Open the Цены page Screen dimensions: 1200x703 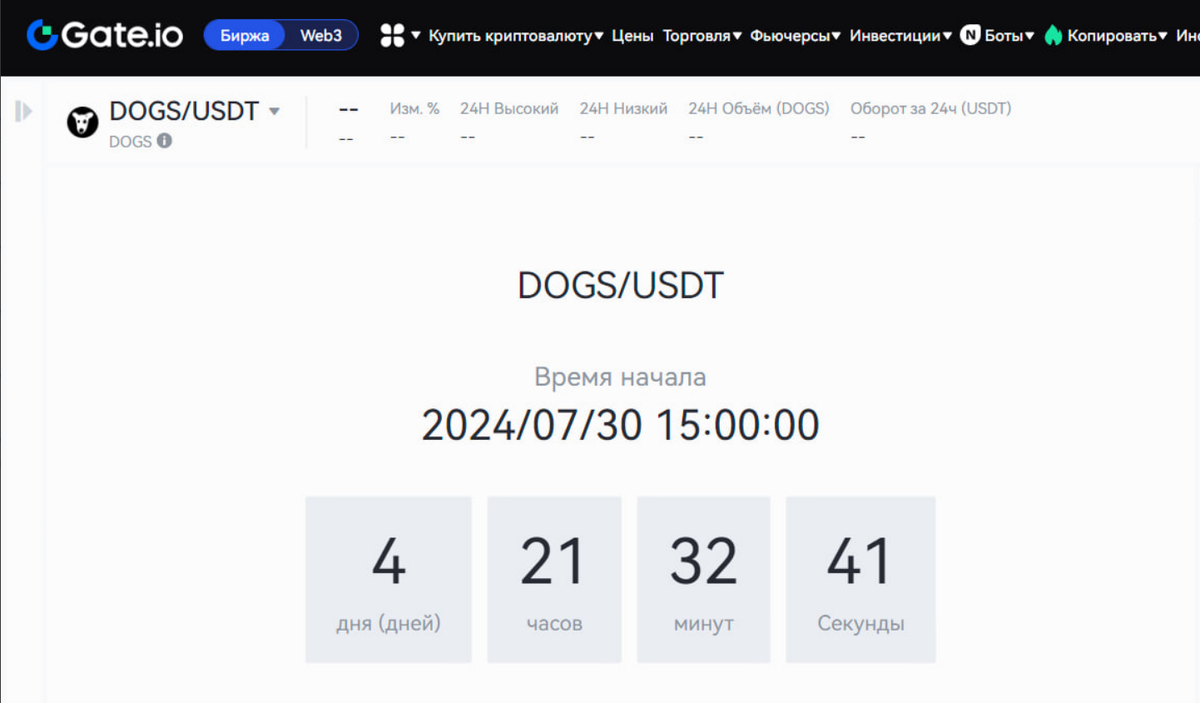pos(632,35)
